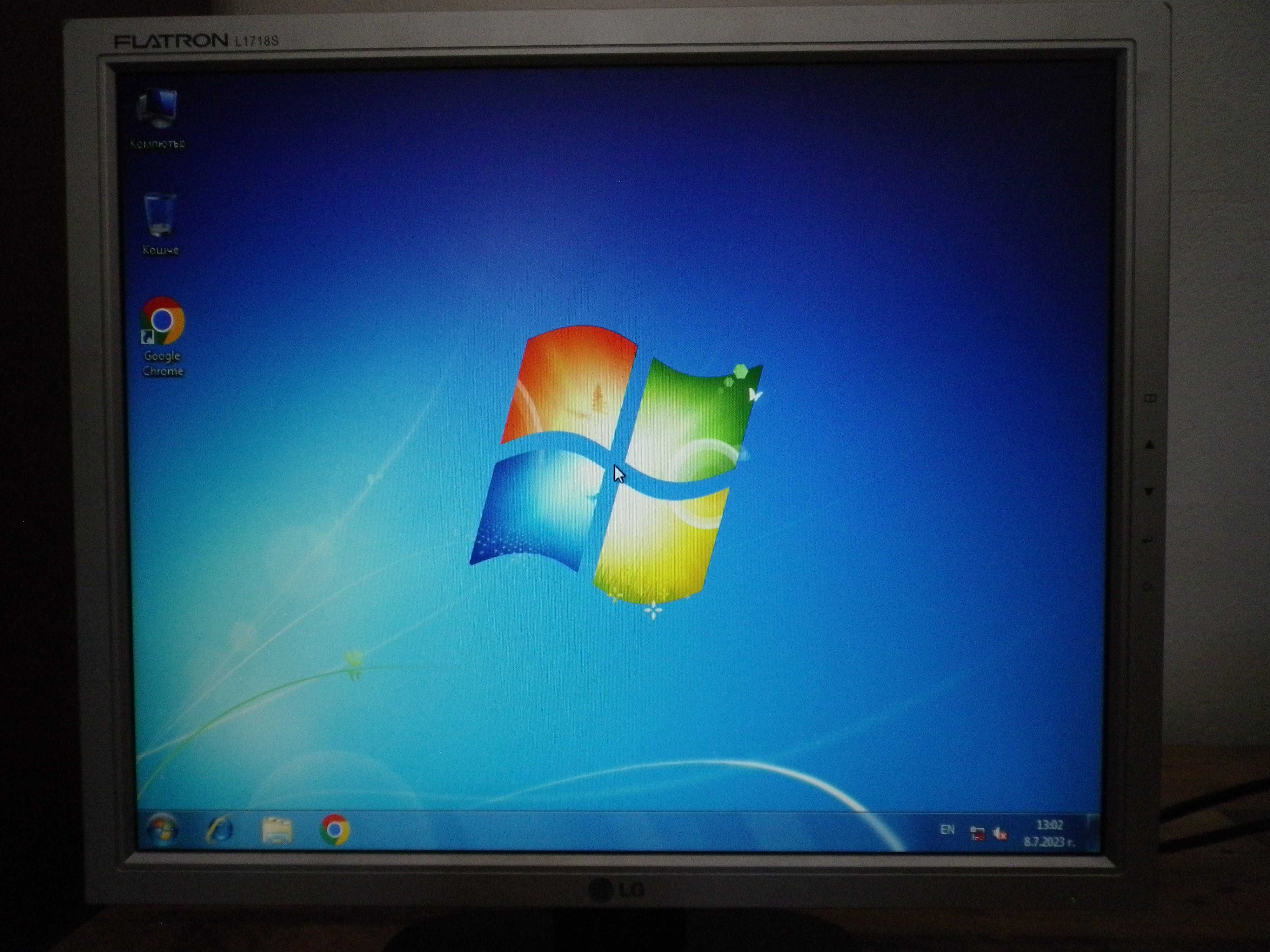Open the disconnected network tray icon
The image size is (1270, 952).
pos(977,833)
